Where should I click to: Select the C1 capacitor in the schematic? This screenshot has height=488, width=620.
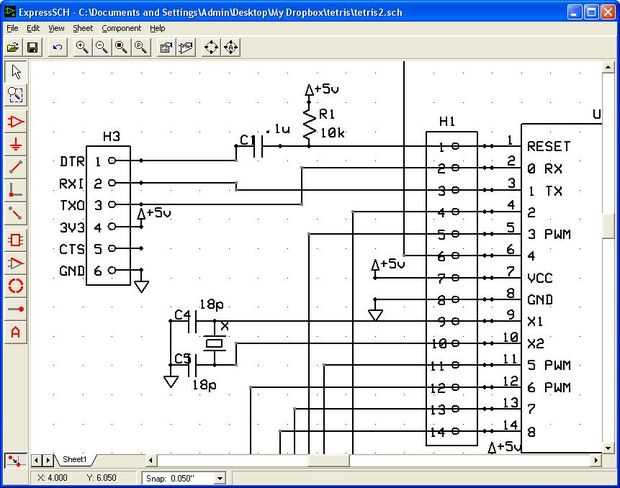pyautogui.click(x=257, y=146)
